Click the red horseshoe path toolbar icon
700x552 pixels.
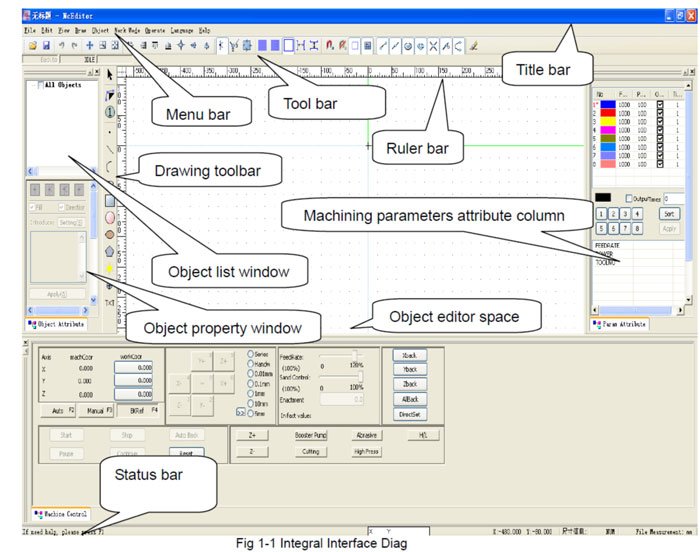329,46
